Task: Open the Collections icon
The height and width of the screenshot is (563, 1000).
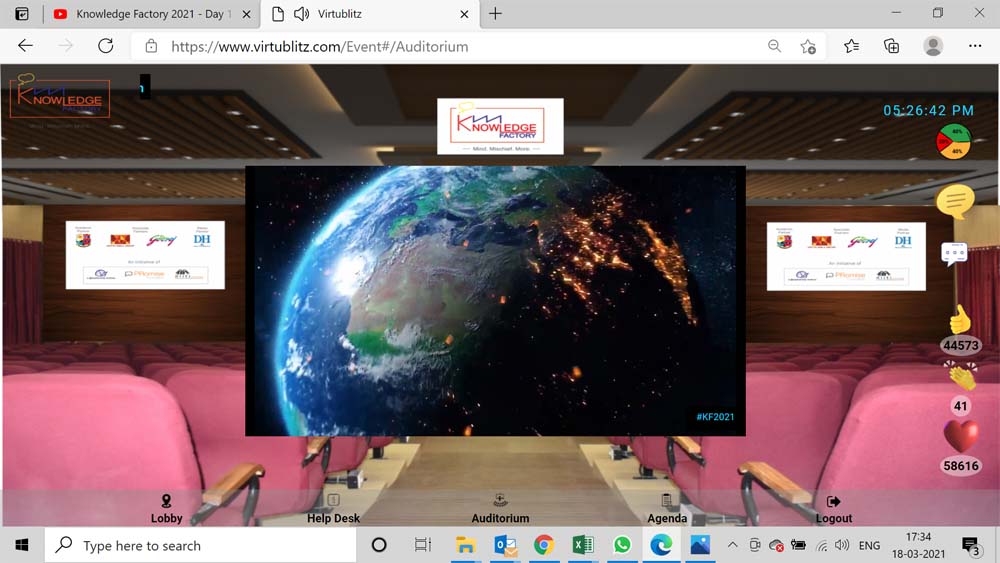Action: (x=892, y=46)
